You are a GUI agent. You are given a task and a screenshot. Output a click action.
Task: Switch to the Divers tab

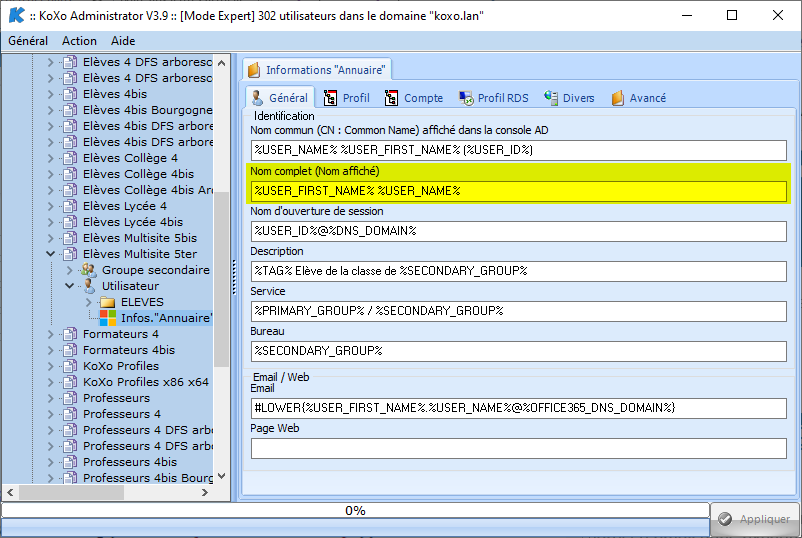569,98
